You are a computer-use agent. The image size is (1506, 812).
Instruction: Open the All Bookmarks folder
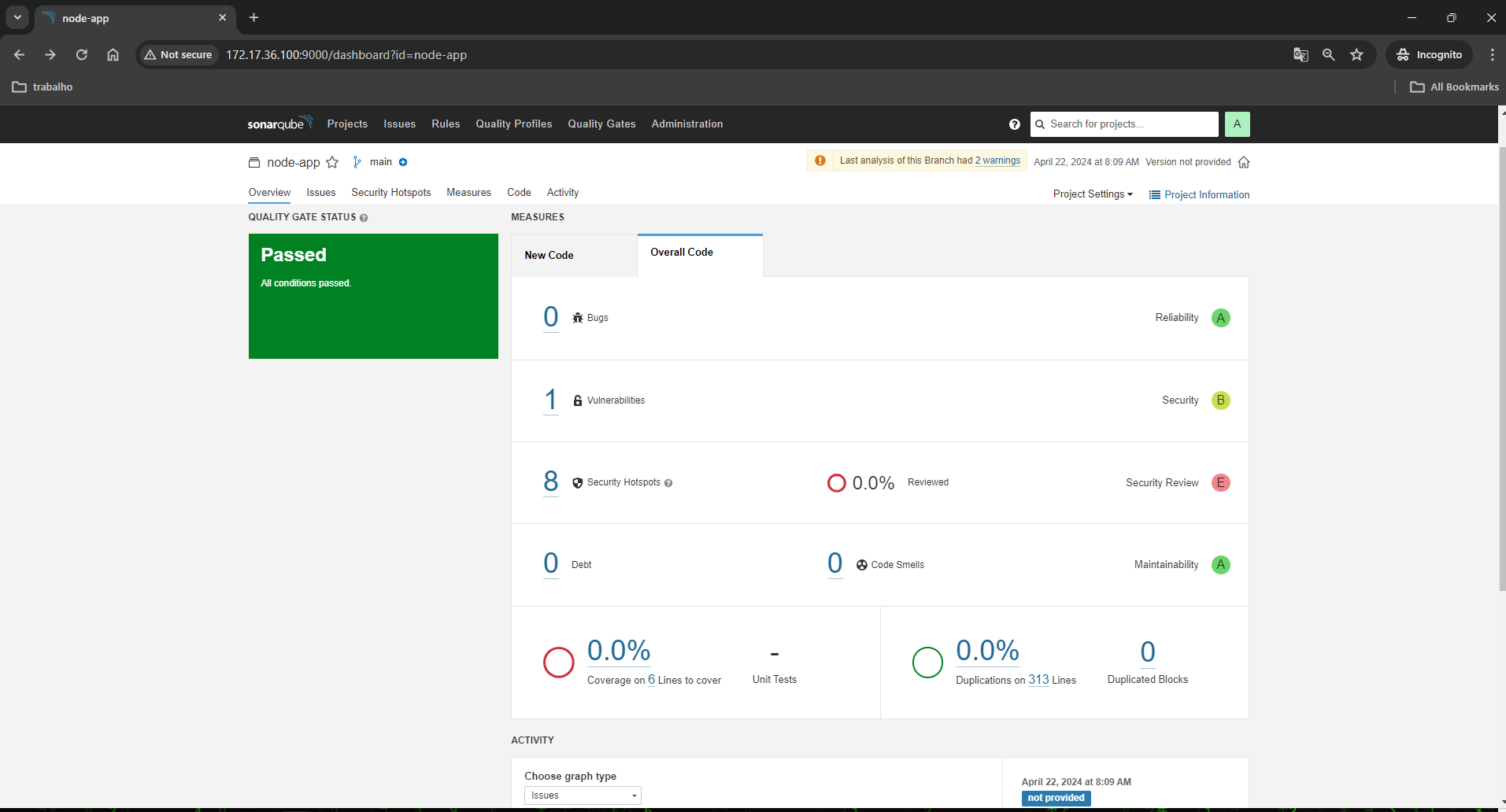(x=1454, y=87)
